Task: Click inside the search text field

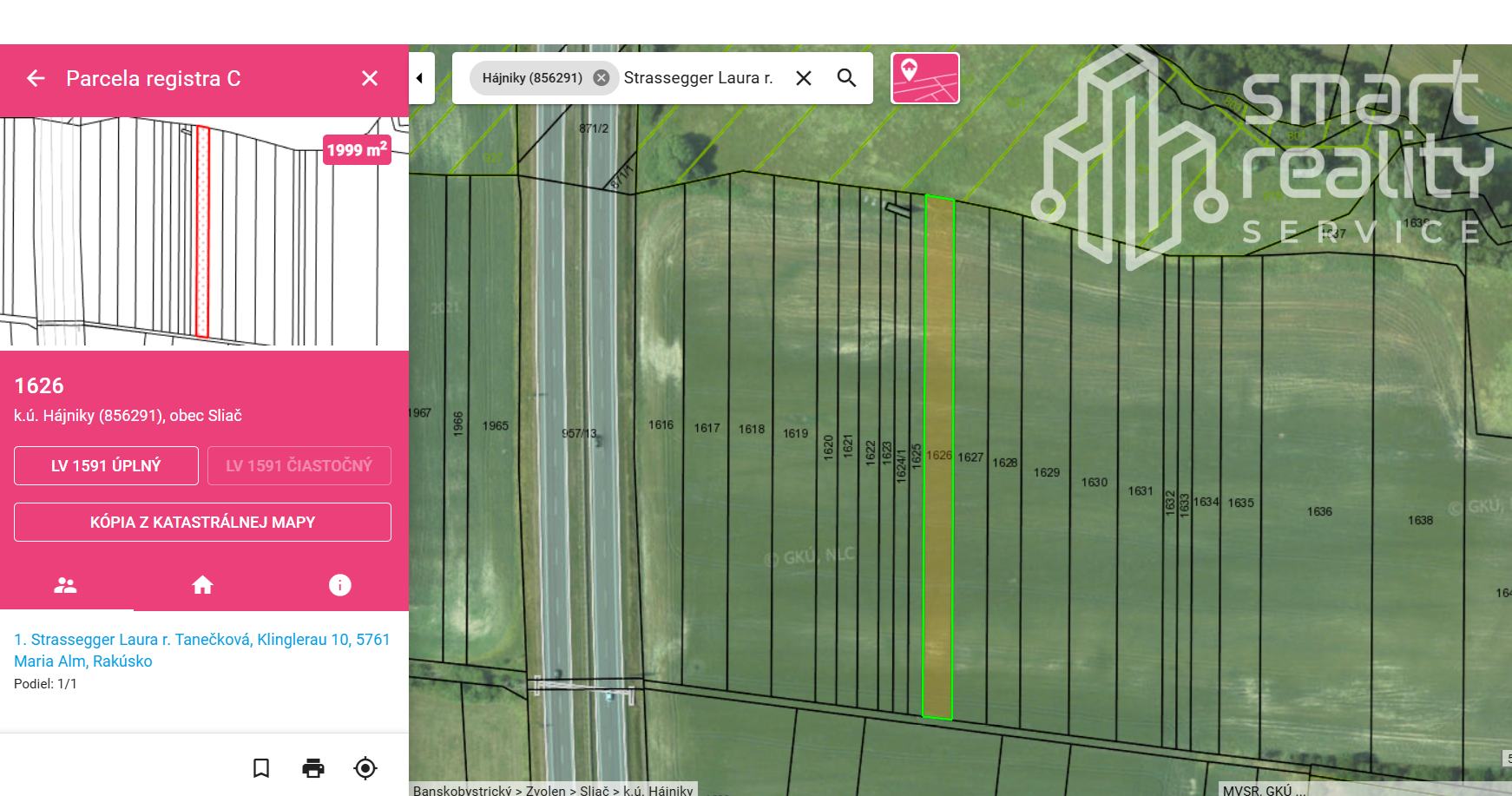Action: pyautogui.click(x=699, y=78)
